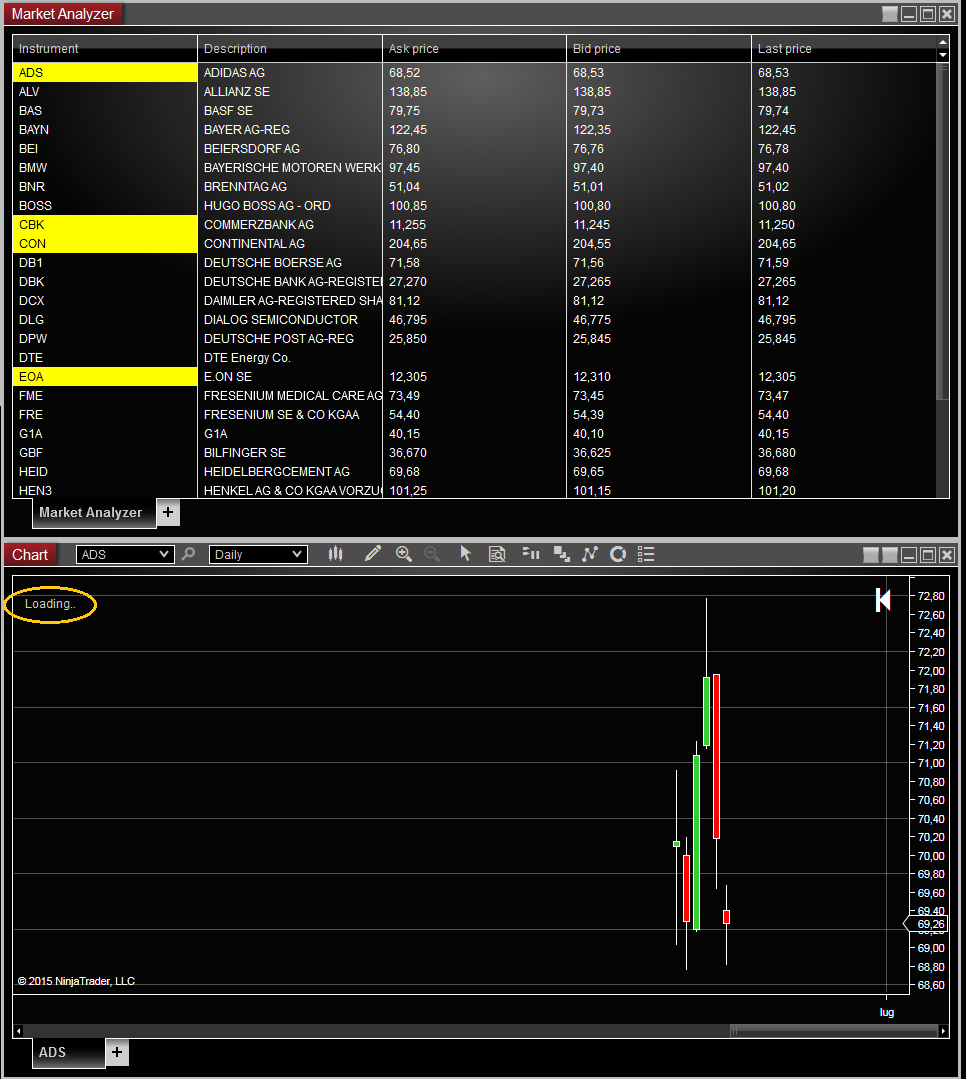
Task: Click the Chart window interval link button
Action: pos(890,555)
